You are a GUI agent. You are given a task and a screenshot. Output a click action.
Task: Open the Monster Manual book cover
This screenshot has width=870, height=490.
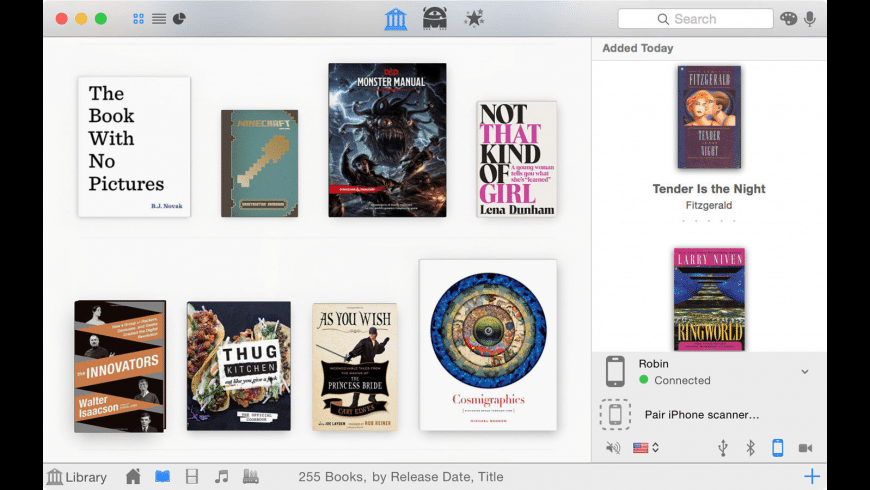click(x=387, y=140)
